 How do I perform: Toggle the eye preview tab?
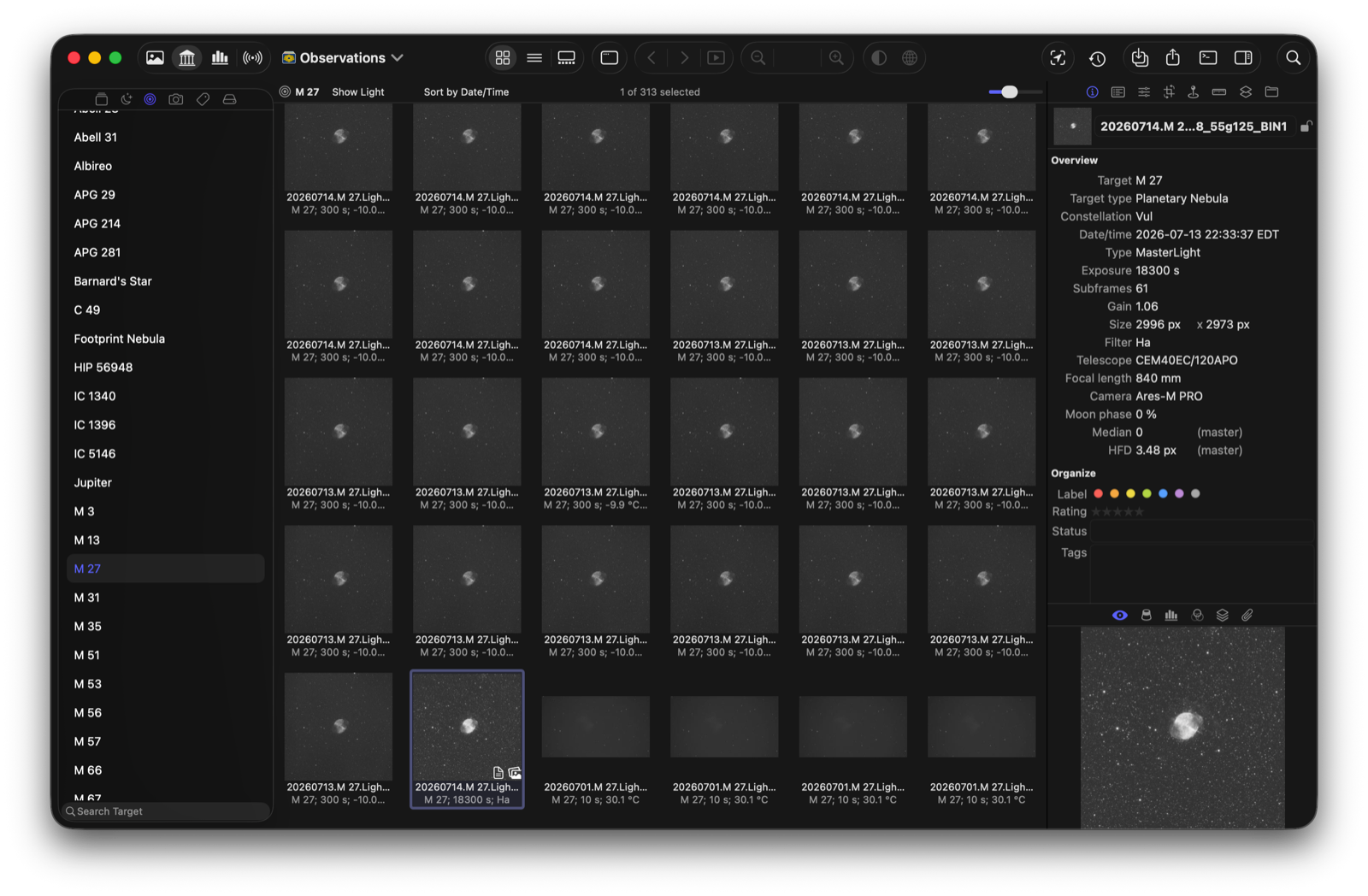click(1120, 616)
